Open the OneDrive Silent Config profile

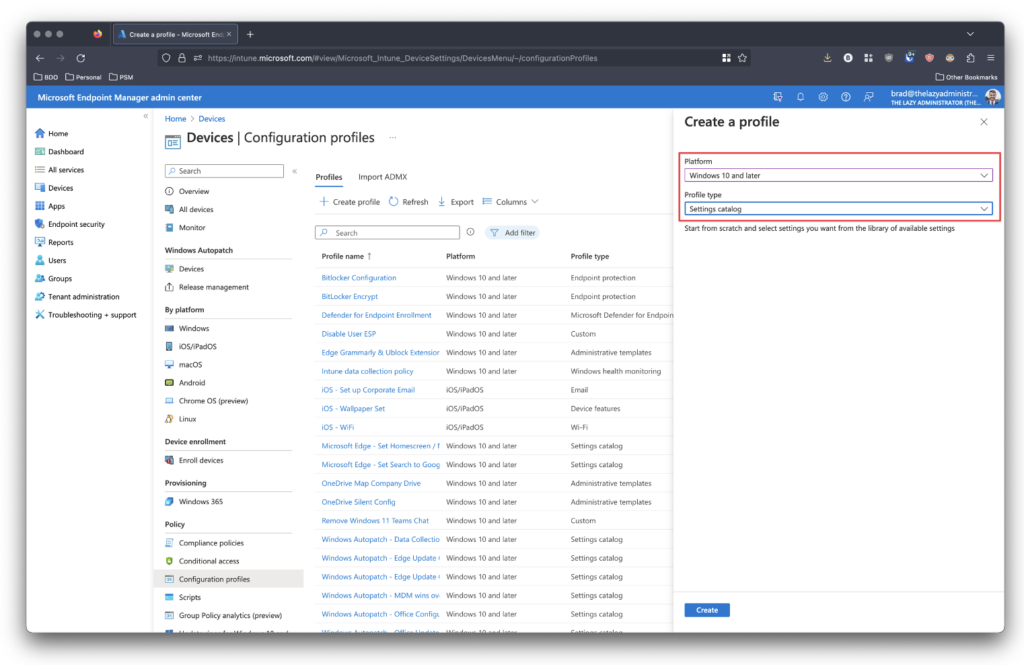[x=359, y=502]
